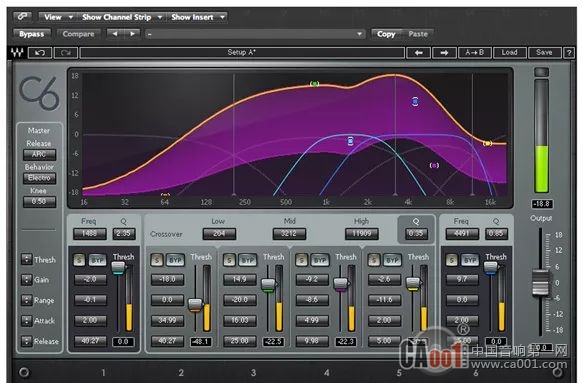Click the Output fader handle
582x383 pixels.
540,283
